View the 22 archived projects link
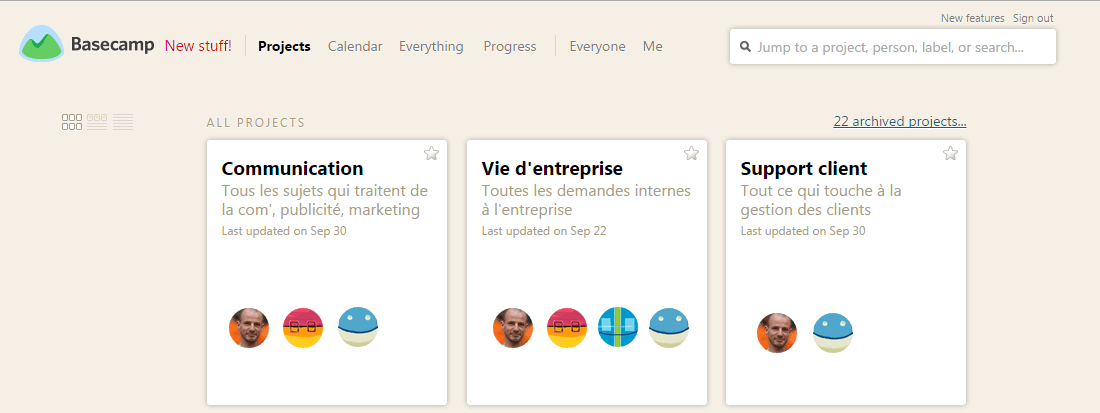1100x413 pixels. click(x=900, y=121)
